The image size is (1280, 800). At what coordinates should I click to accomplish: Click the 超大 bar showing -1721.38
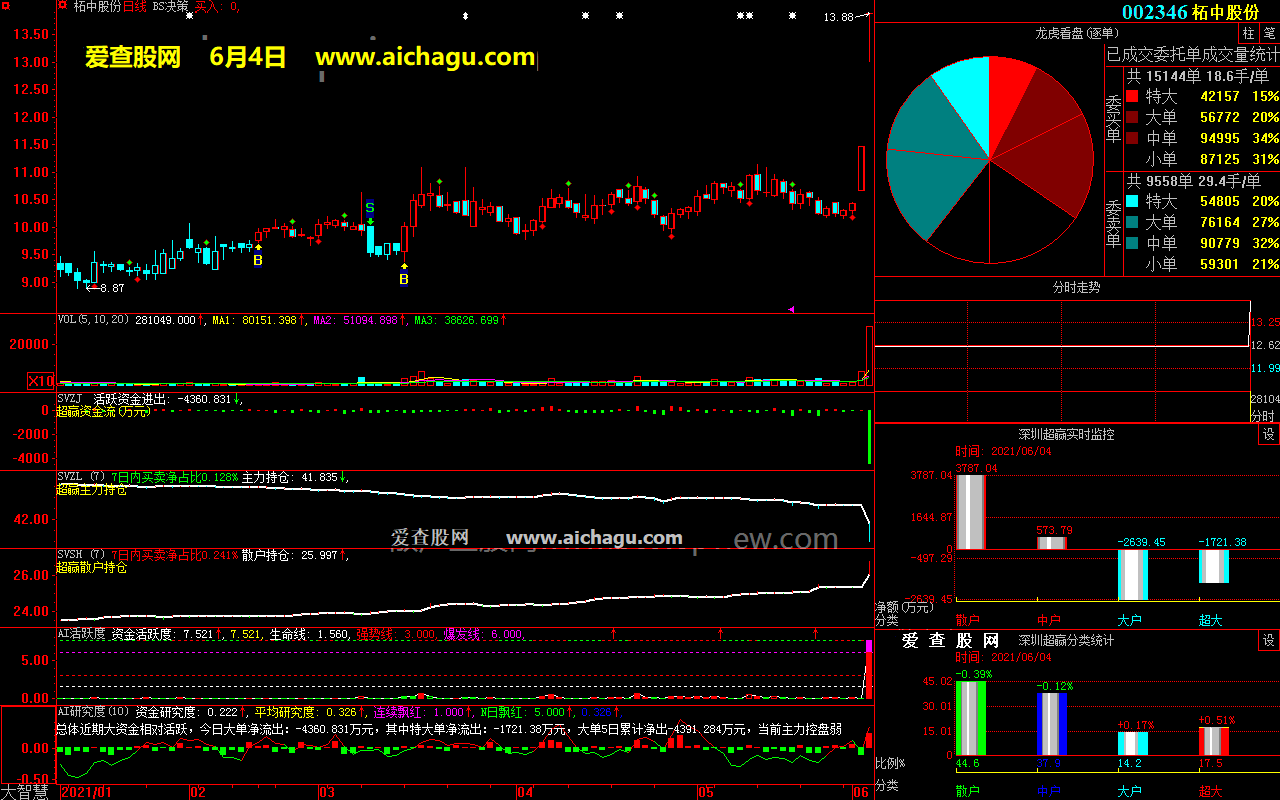(x=1213, y=567)
